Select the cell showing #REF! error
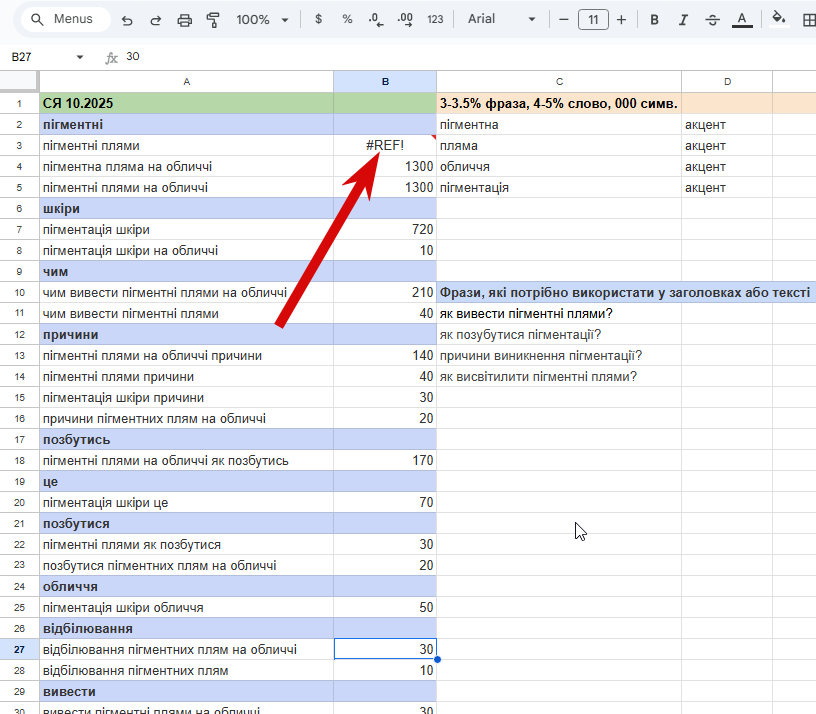The width and height of the screenshot is (816, 714). [x=385, y=146]
